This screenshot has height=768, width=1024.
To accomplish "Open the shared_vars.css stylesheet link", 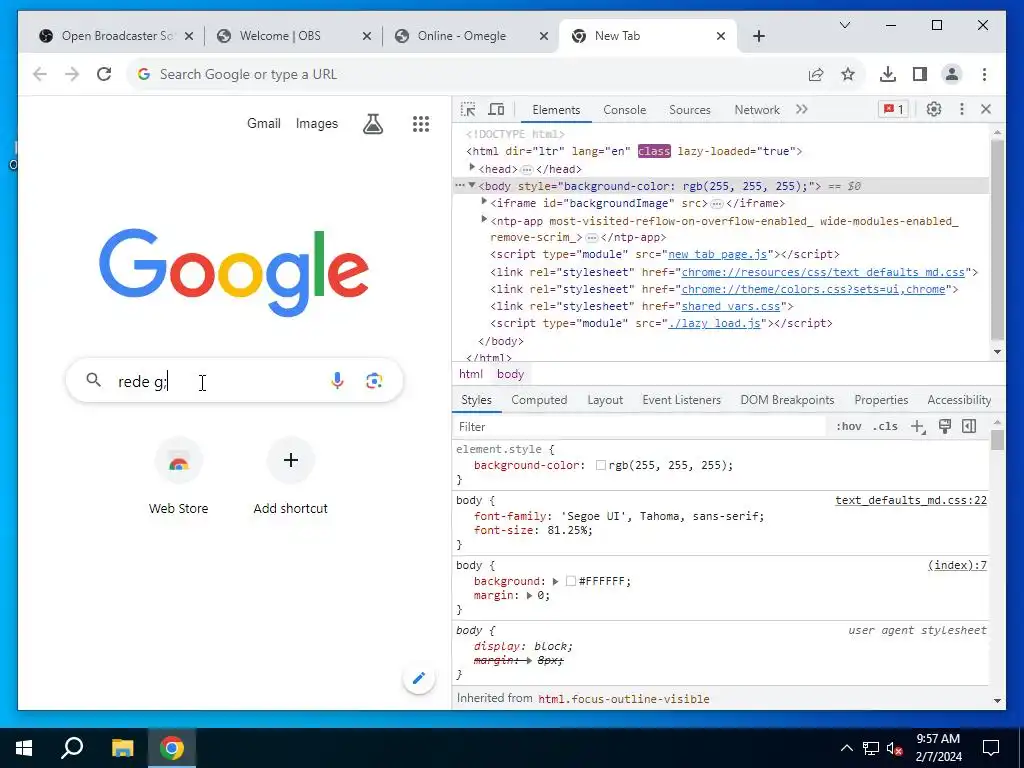I will pos(731,306).
